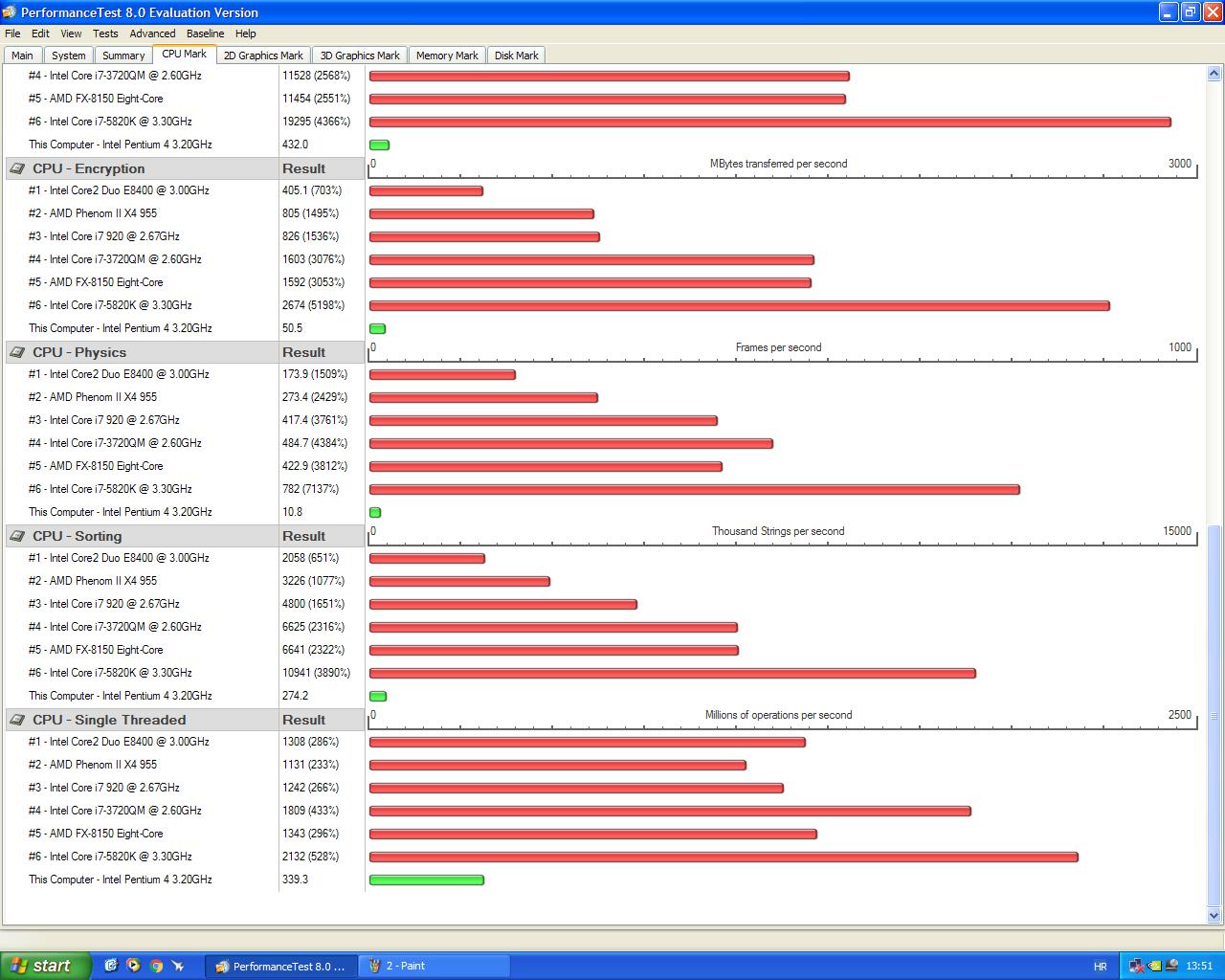
Task: Click the icon beside CPU - Sorting header
Action: pyautogui.click(x=17, y=536)
